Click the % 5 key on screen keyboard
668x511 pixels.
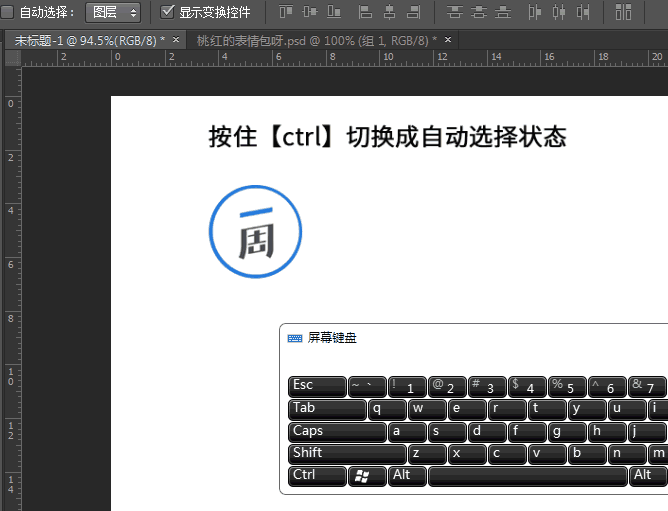pyautogui.click(x=567, y=387)
